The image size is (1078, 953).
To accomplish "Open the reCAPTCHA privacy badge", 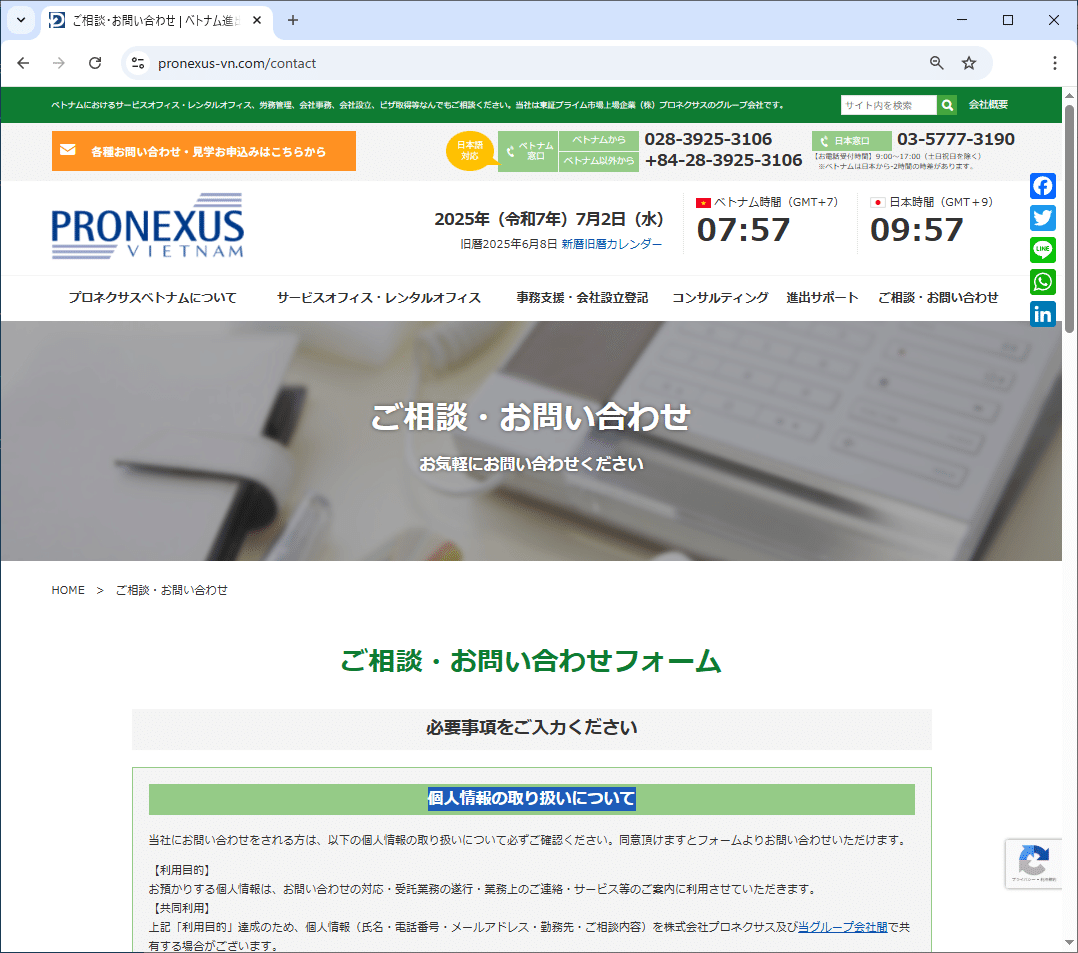I will tap(1034, 864).
